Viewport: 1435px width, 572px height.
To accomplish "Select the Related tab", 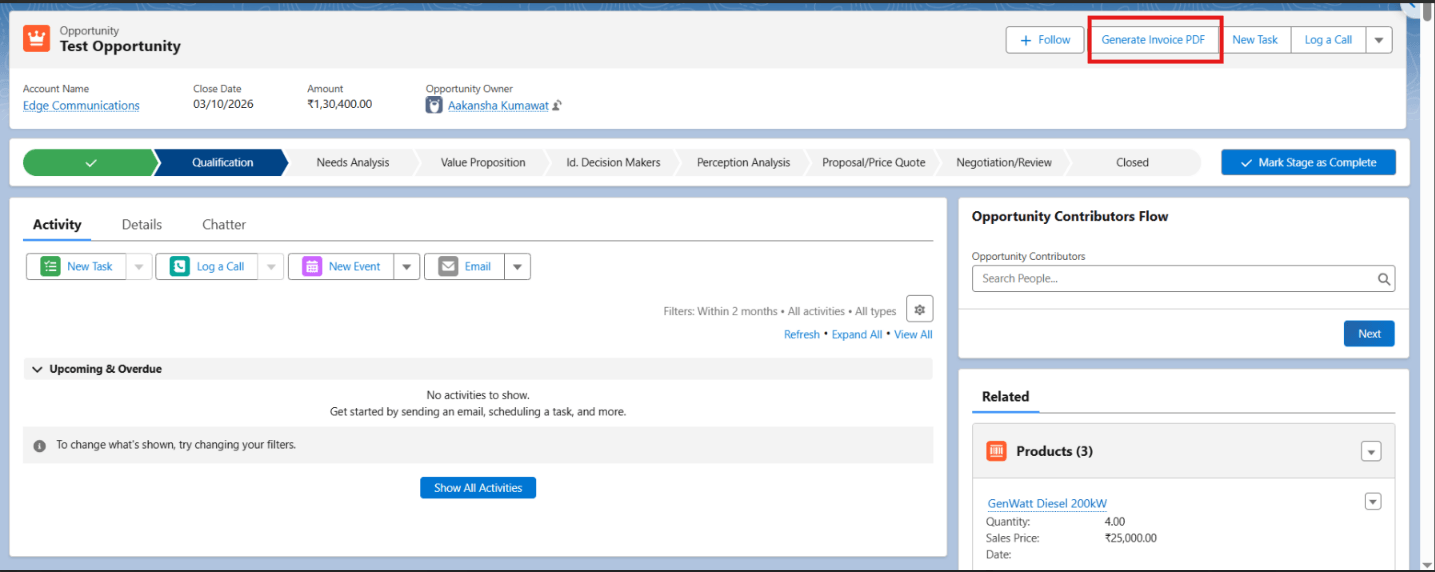I will coord(1005,397).
